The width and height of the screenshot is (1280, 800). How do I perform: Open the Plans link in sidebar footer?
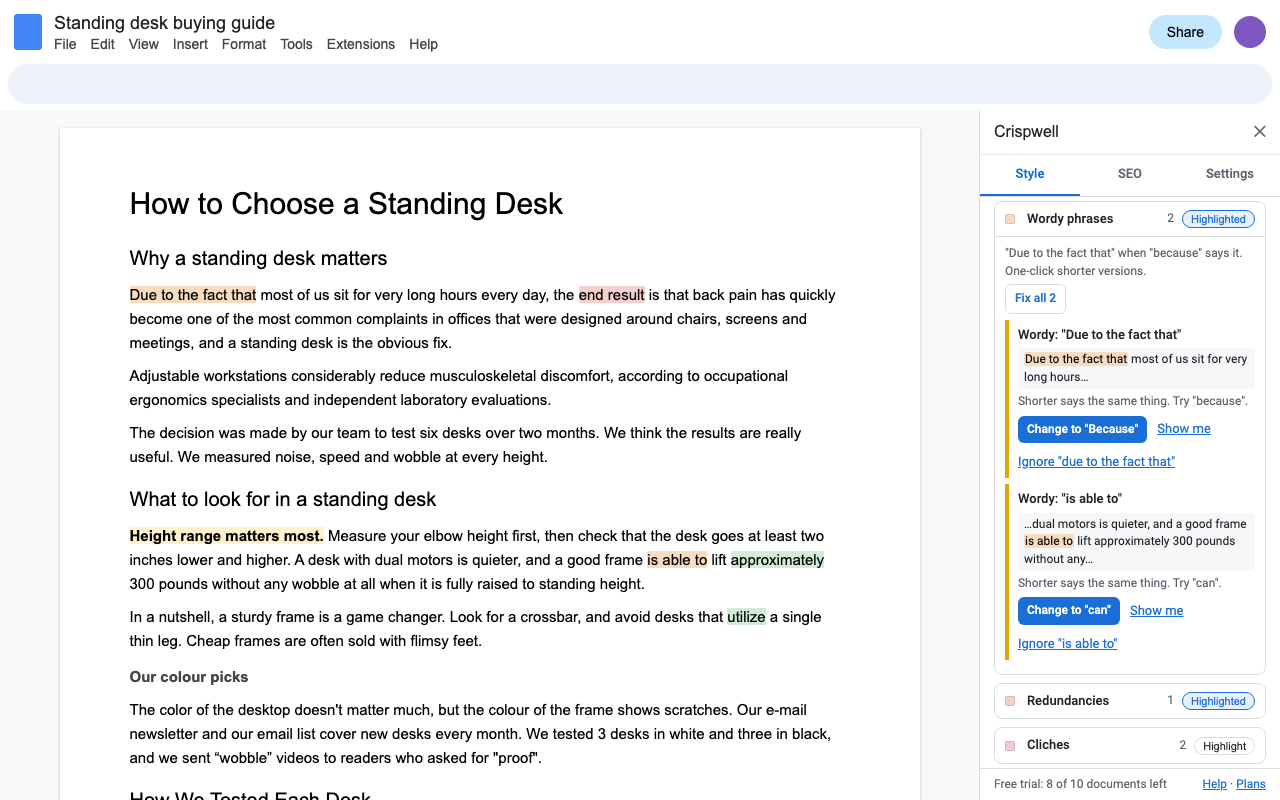coord(1251,784)
